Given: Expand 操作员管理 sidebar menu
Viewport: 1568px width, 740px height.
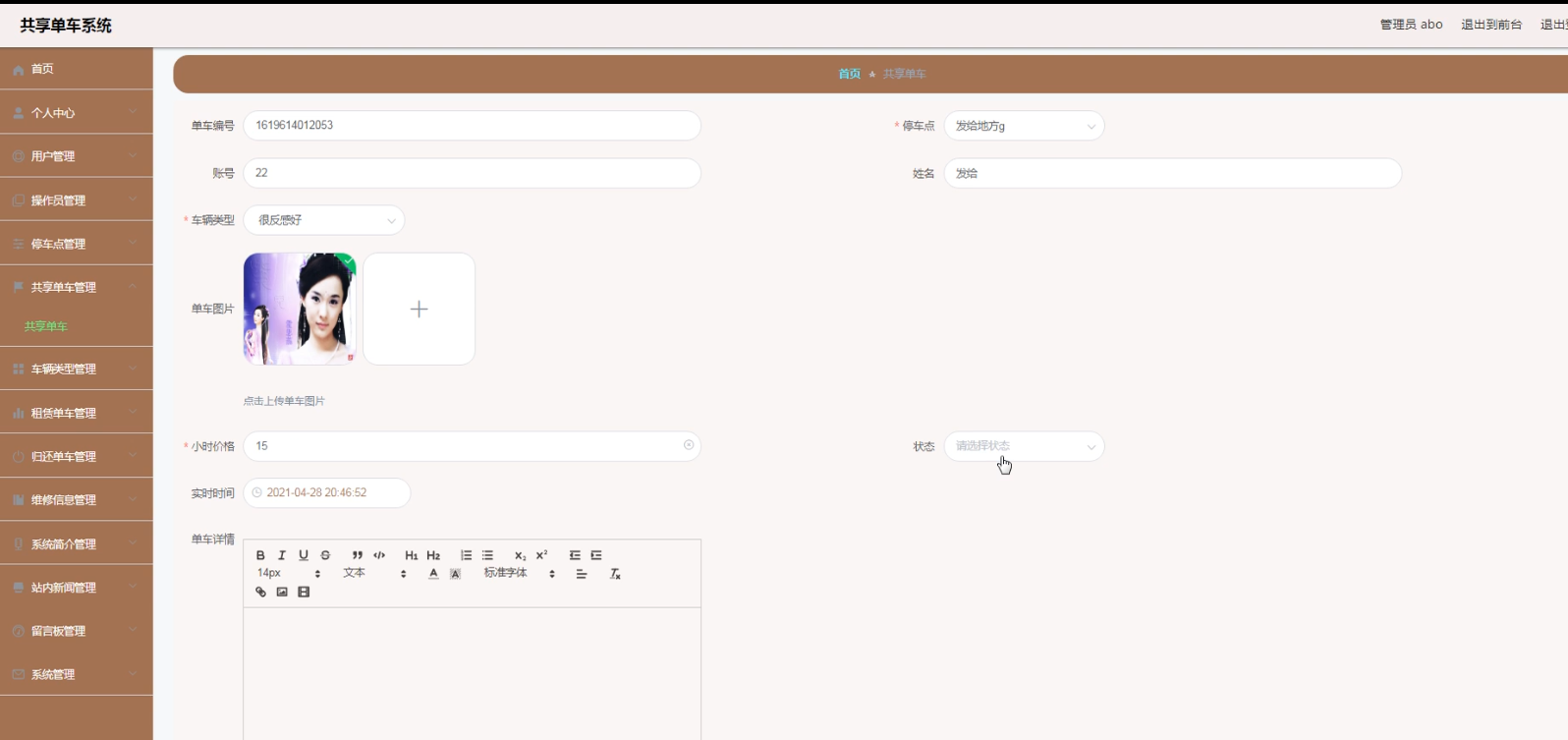Looking at the screenshot, I should click(77, 200).
